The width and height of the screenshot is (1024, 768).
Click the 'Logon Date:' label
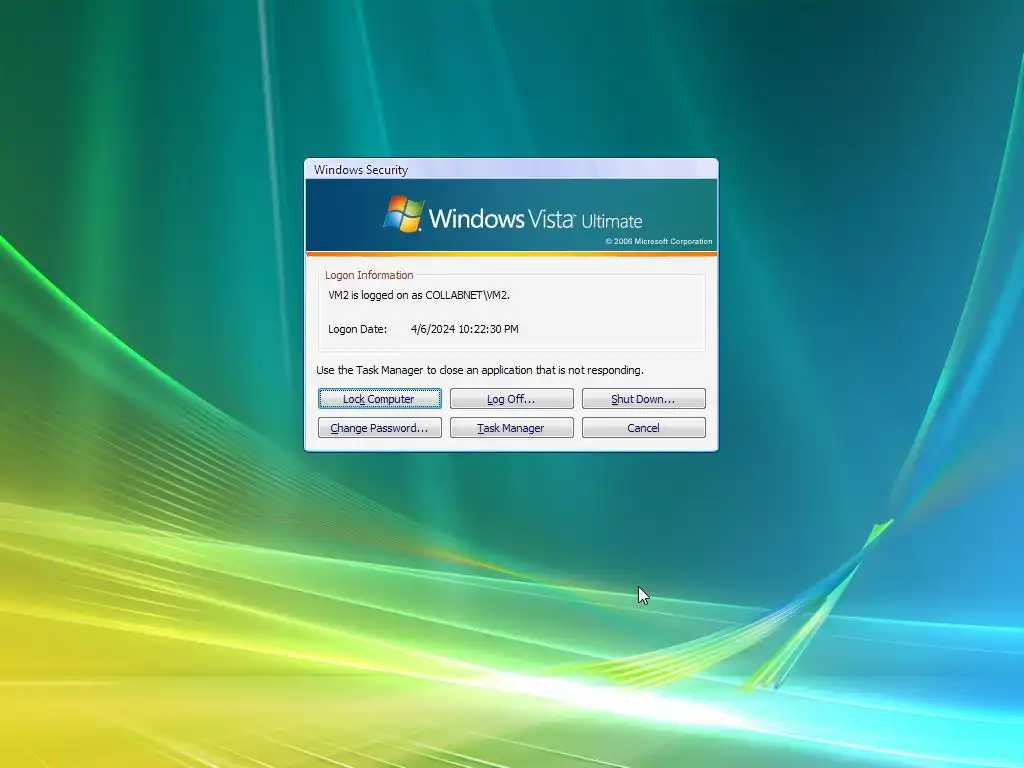(x=357, y=329)
